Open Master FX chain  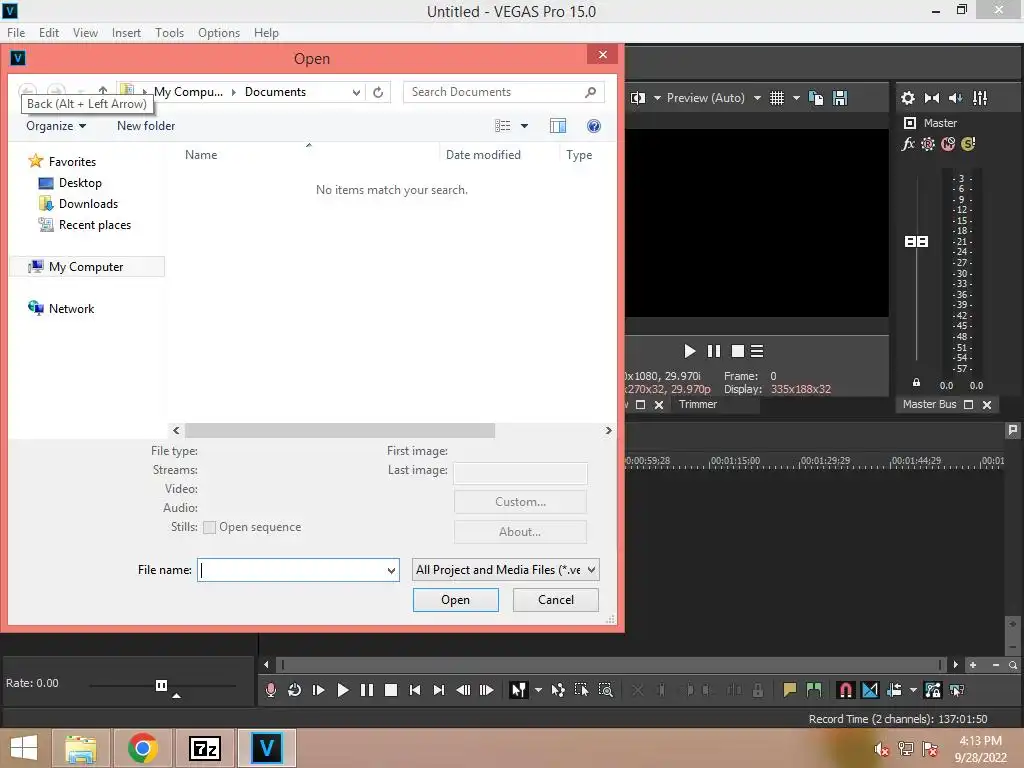click(908, 144)
